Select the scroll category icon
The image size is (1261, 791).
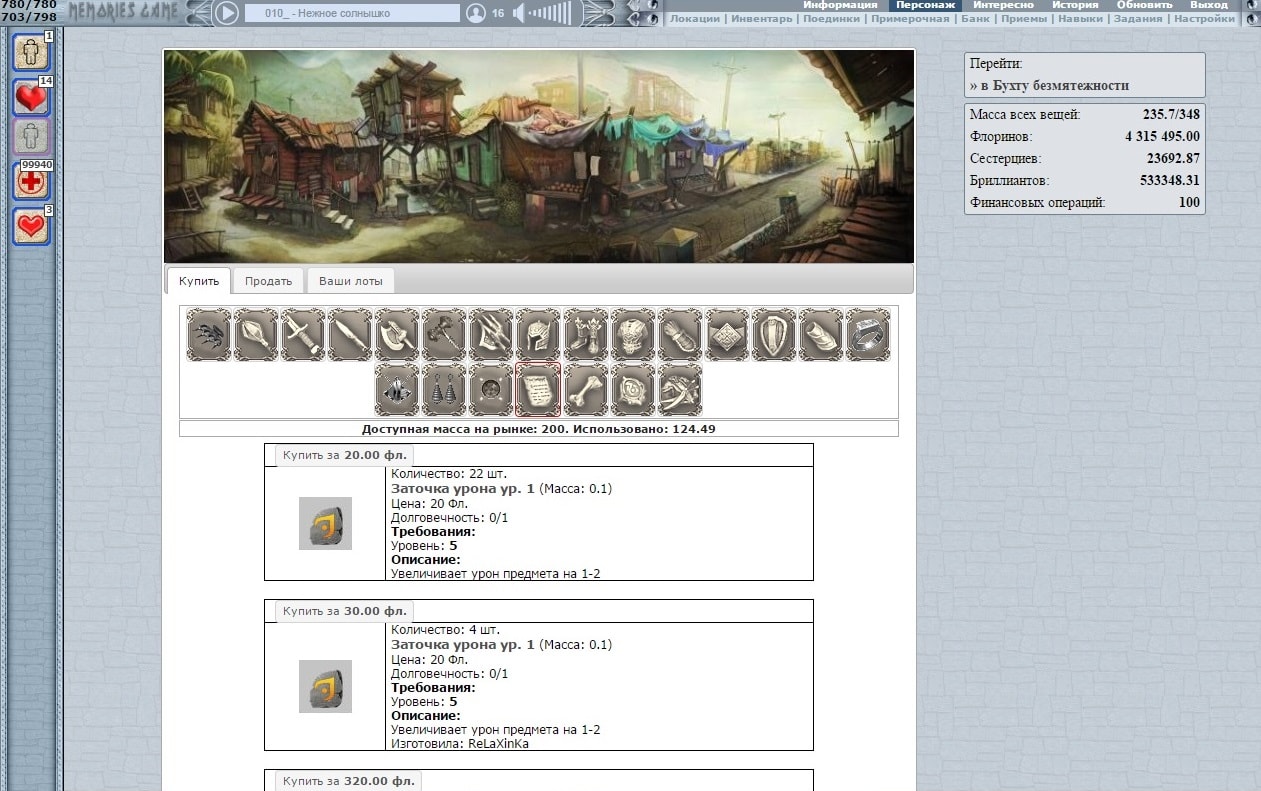[538, 390]
